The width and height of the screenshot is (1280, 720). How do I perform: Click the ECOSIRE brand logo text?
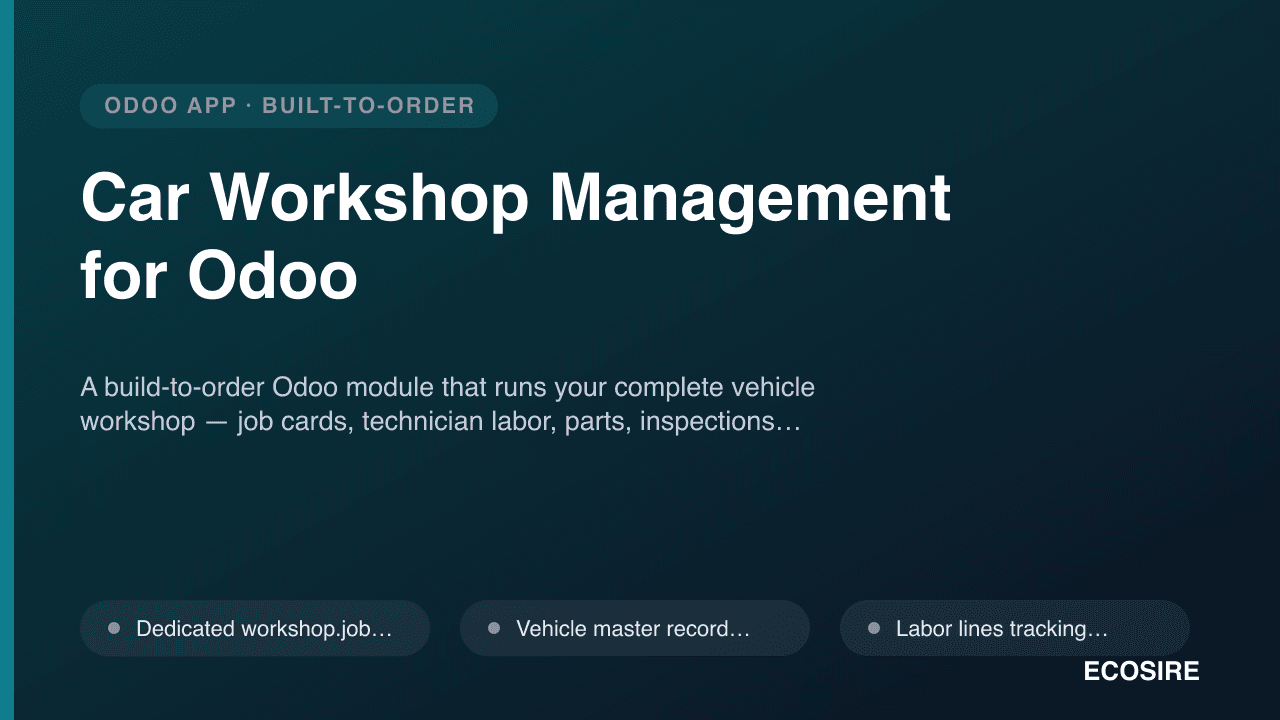(x=1141, y=672)
